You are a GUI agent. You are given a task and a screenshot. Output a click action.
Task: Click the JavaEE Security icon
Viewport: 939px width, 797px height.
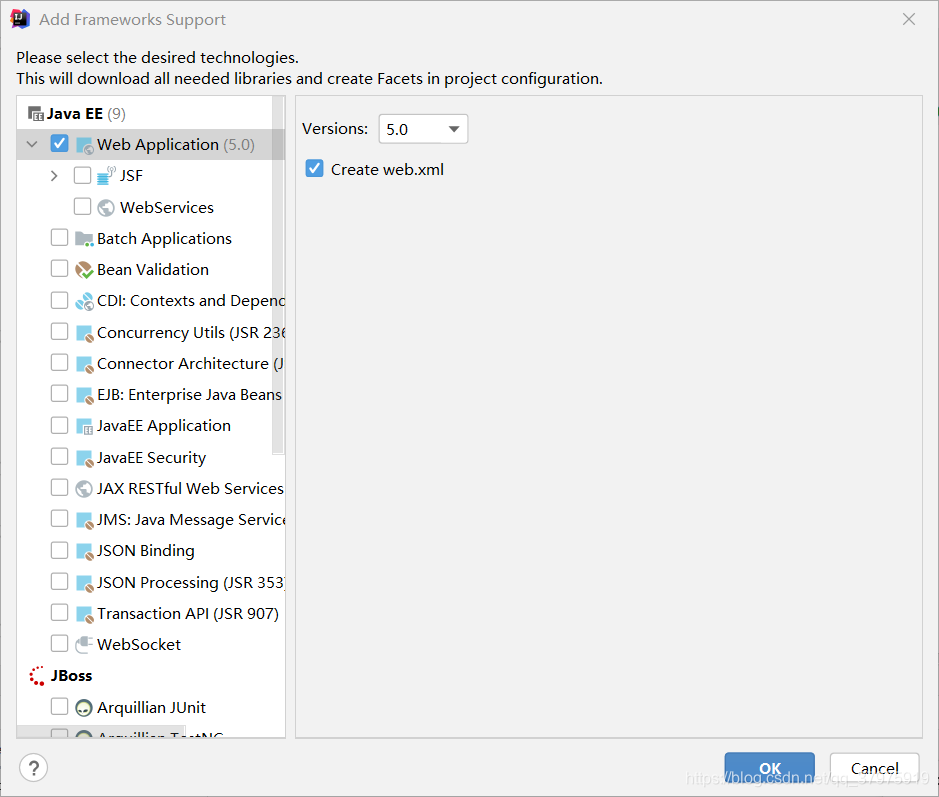pyautogui.click(x=84, y=458)
